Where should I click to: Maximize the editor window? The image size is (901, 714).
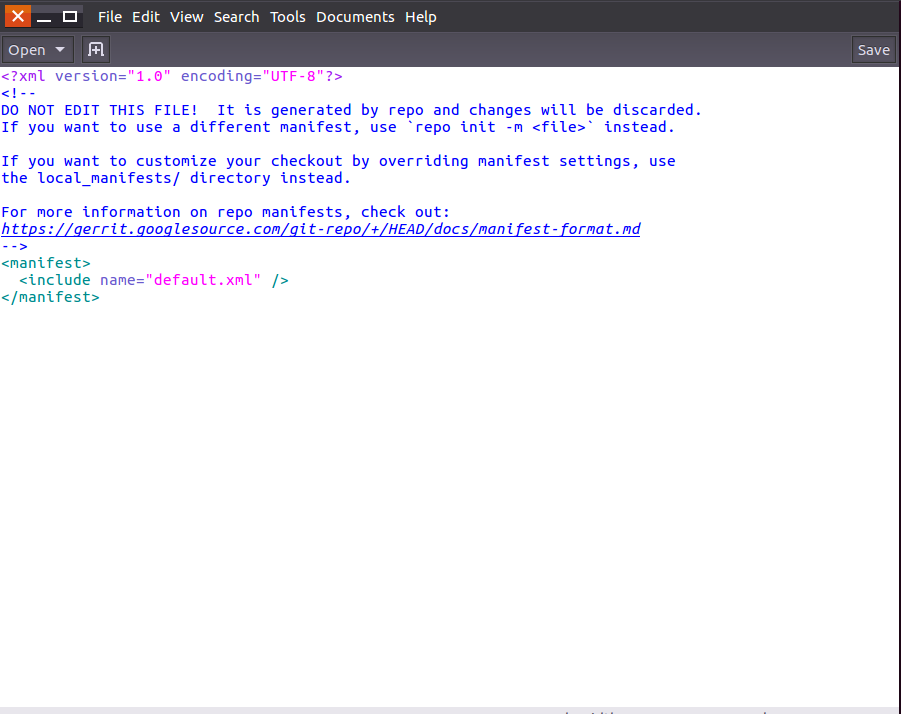(x=70, y=17)
